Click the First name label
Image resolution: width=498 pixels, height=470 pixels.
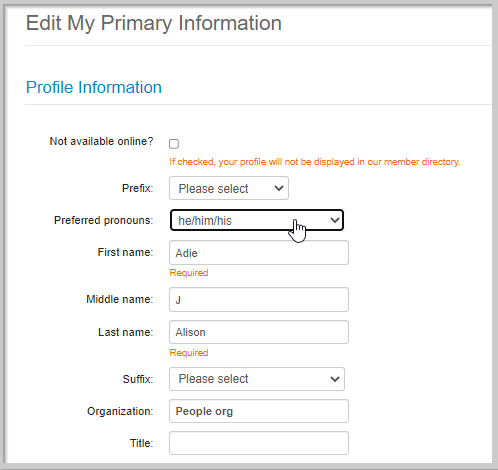point(125,252)
